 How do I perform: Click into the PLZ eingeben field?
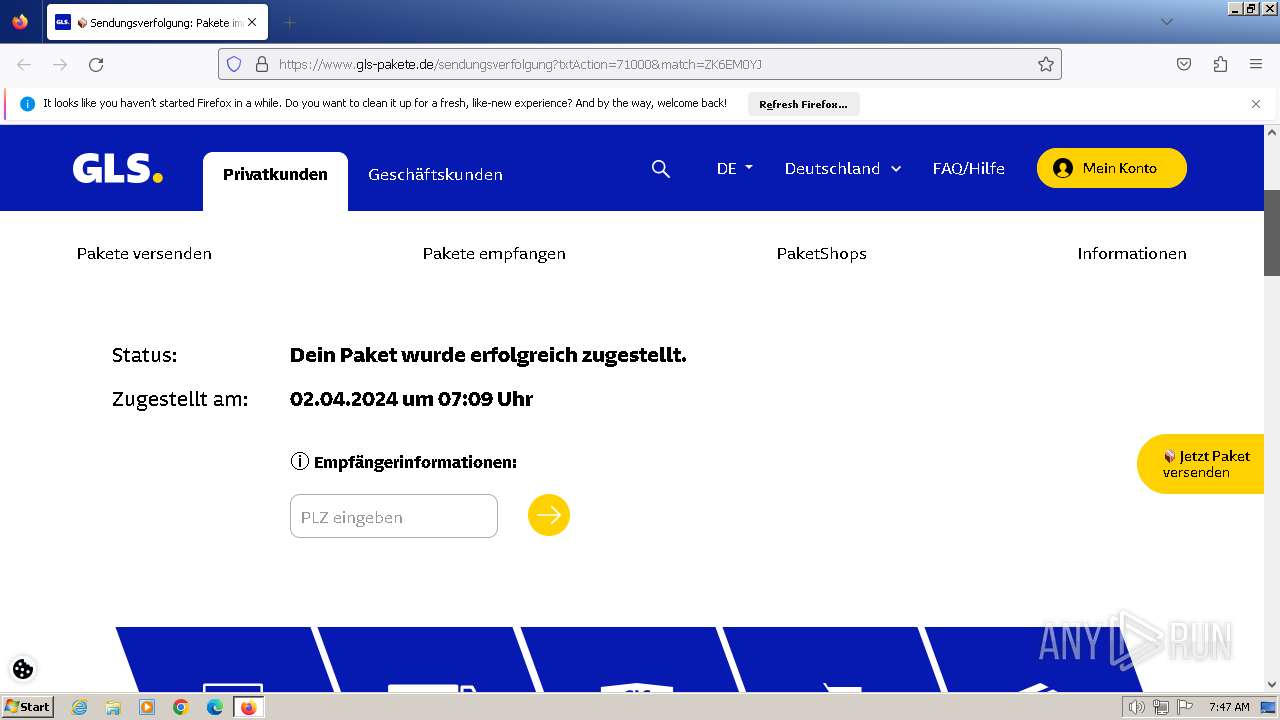point(394,516)
